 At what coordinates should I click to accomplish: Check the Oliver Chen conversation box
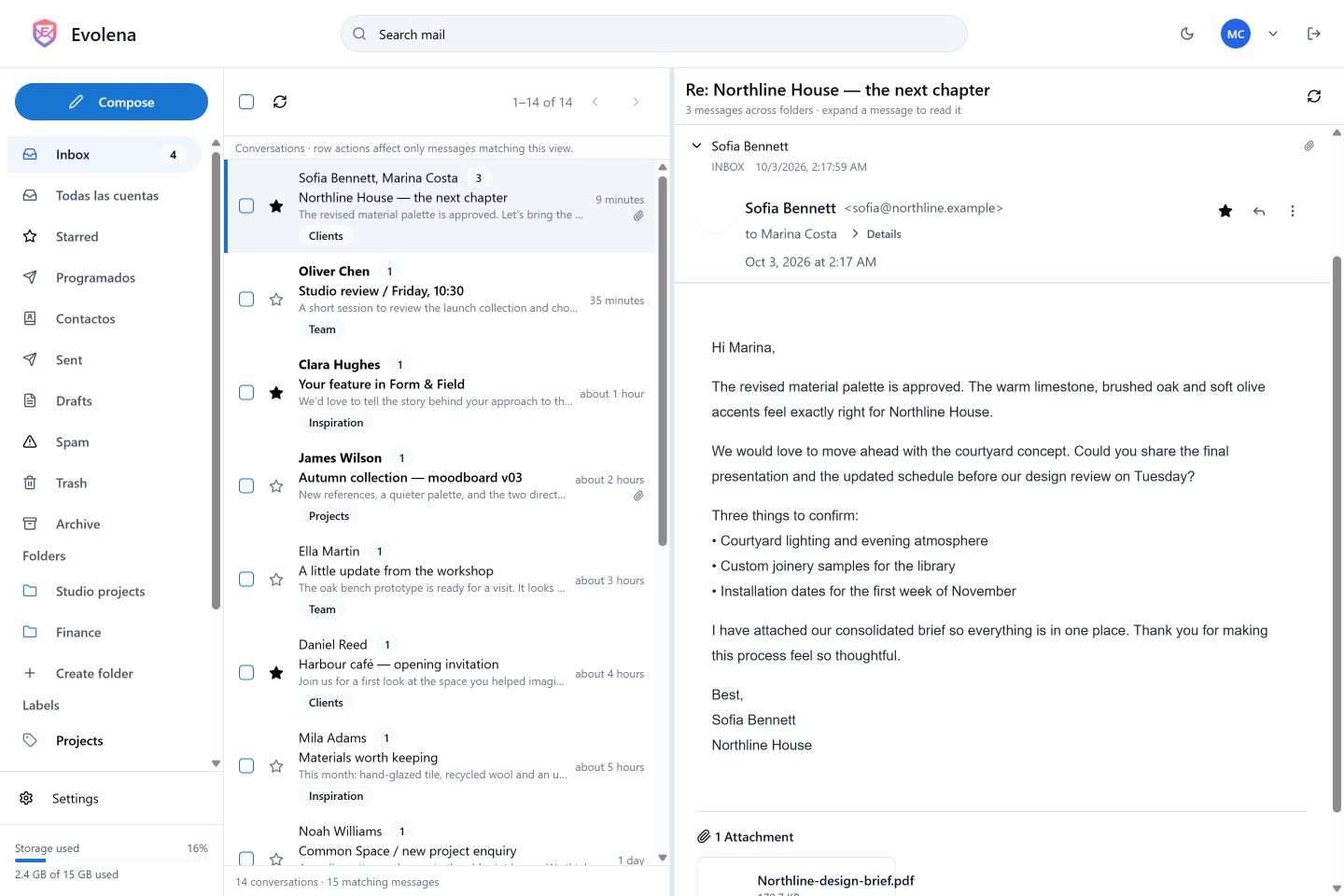[246, 300]
